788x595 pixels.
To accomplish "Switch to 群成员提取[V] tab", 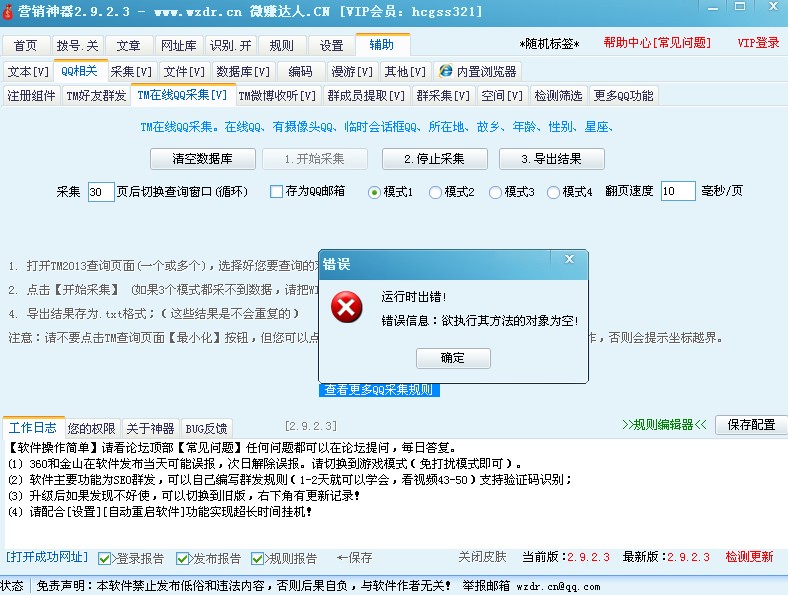I will tap(366, 95).
